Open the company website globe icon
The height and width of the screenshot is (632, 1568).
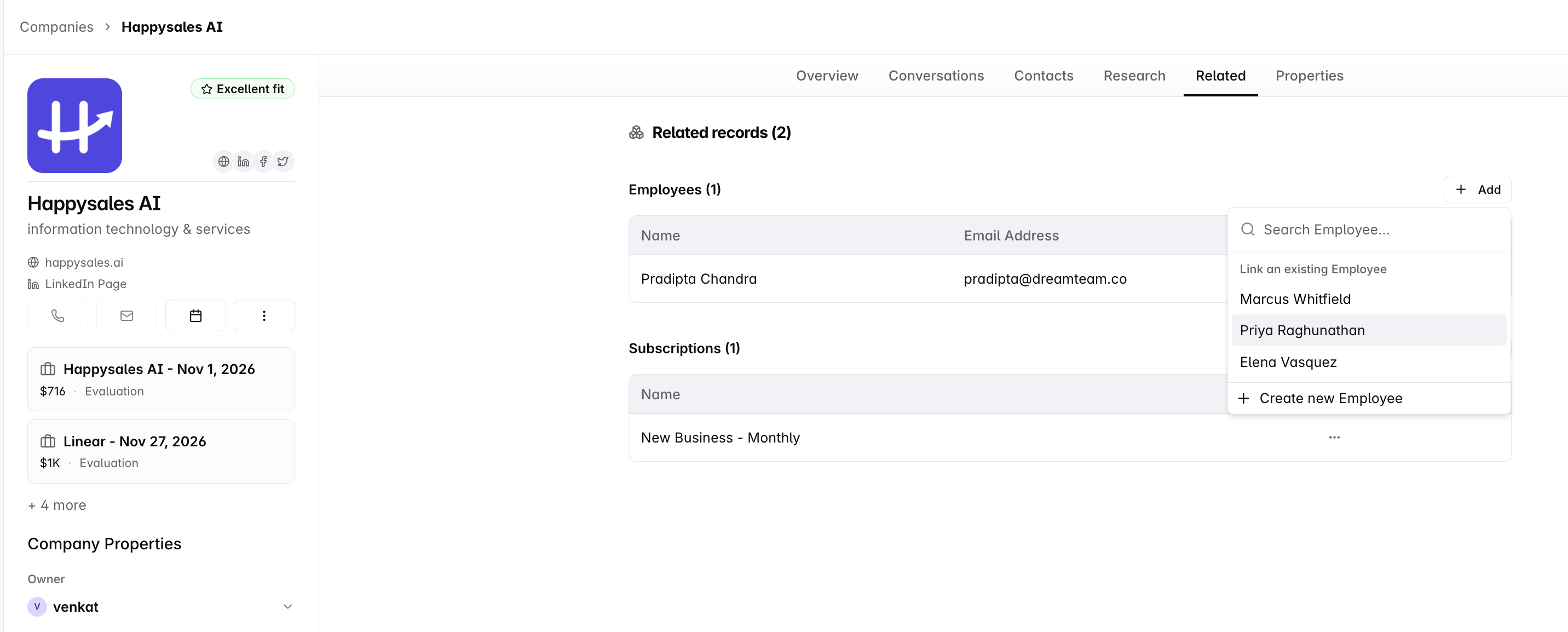[223, 162]
